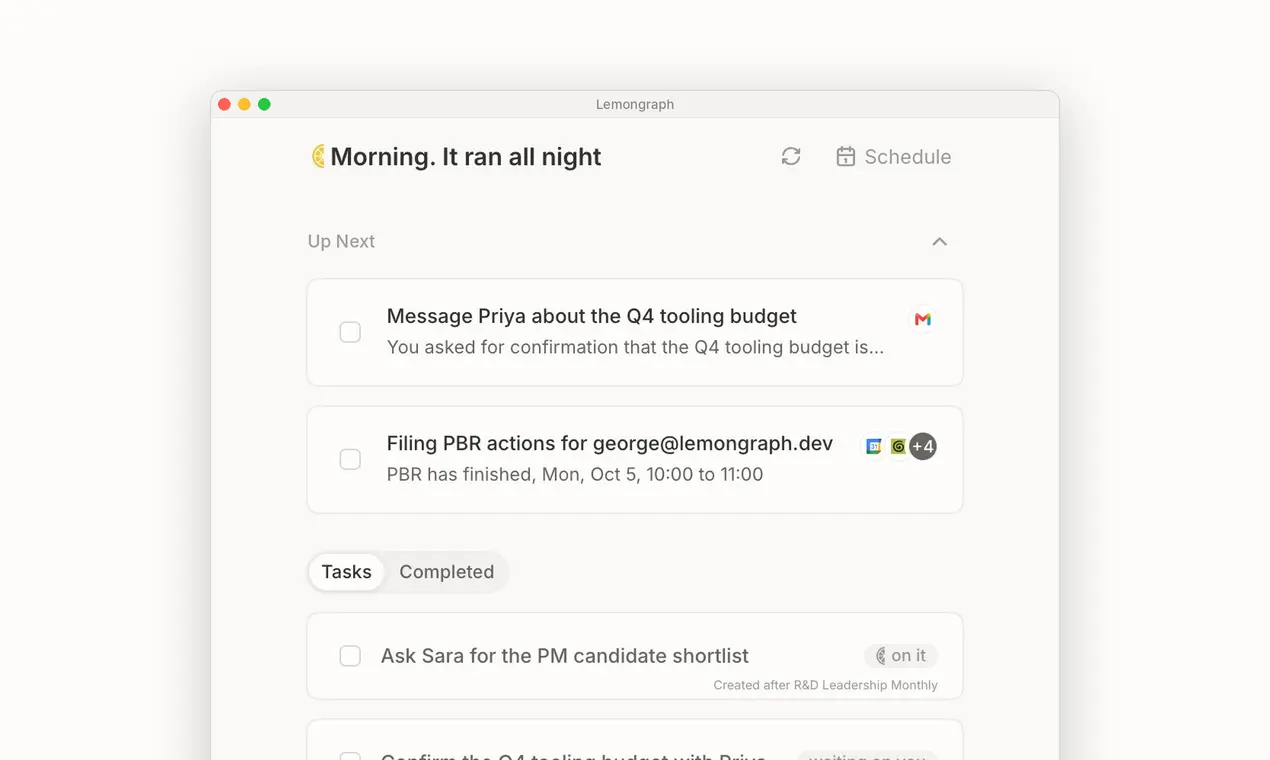Screen dimensions: 1270x760
Task: Tick the Filing PBR actions checkbox
Action: coord(350,459)
